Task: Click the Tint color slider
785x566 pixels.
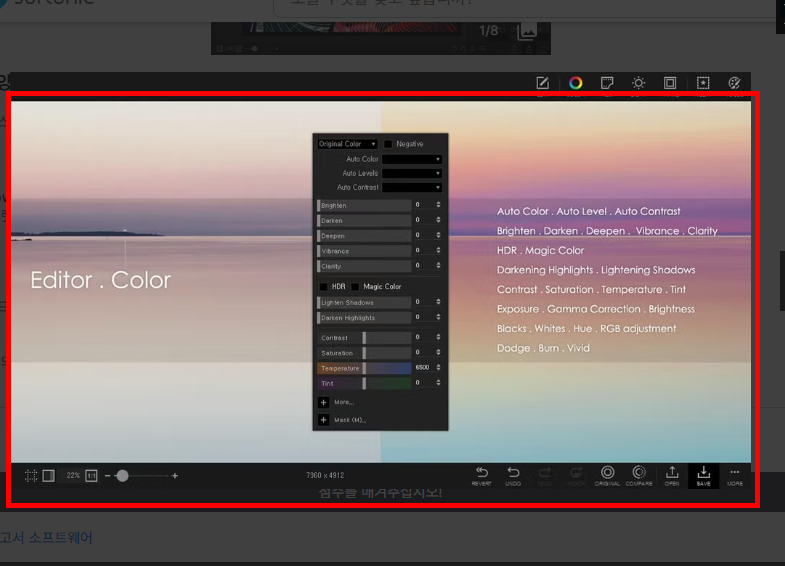Action: (x=364, y=383)
